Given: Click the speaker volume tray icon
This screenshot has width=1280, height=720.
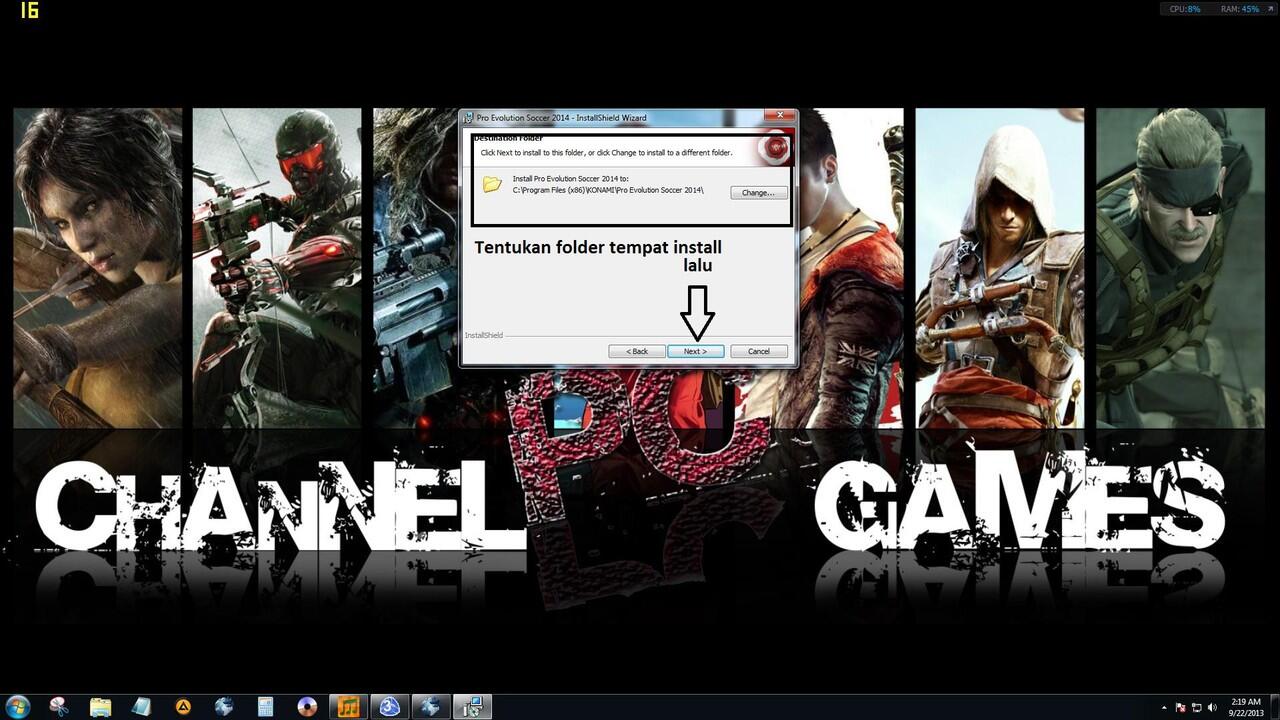Looking at the screenshot, I should 1211,707.
